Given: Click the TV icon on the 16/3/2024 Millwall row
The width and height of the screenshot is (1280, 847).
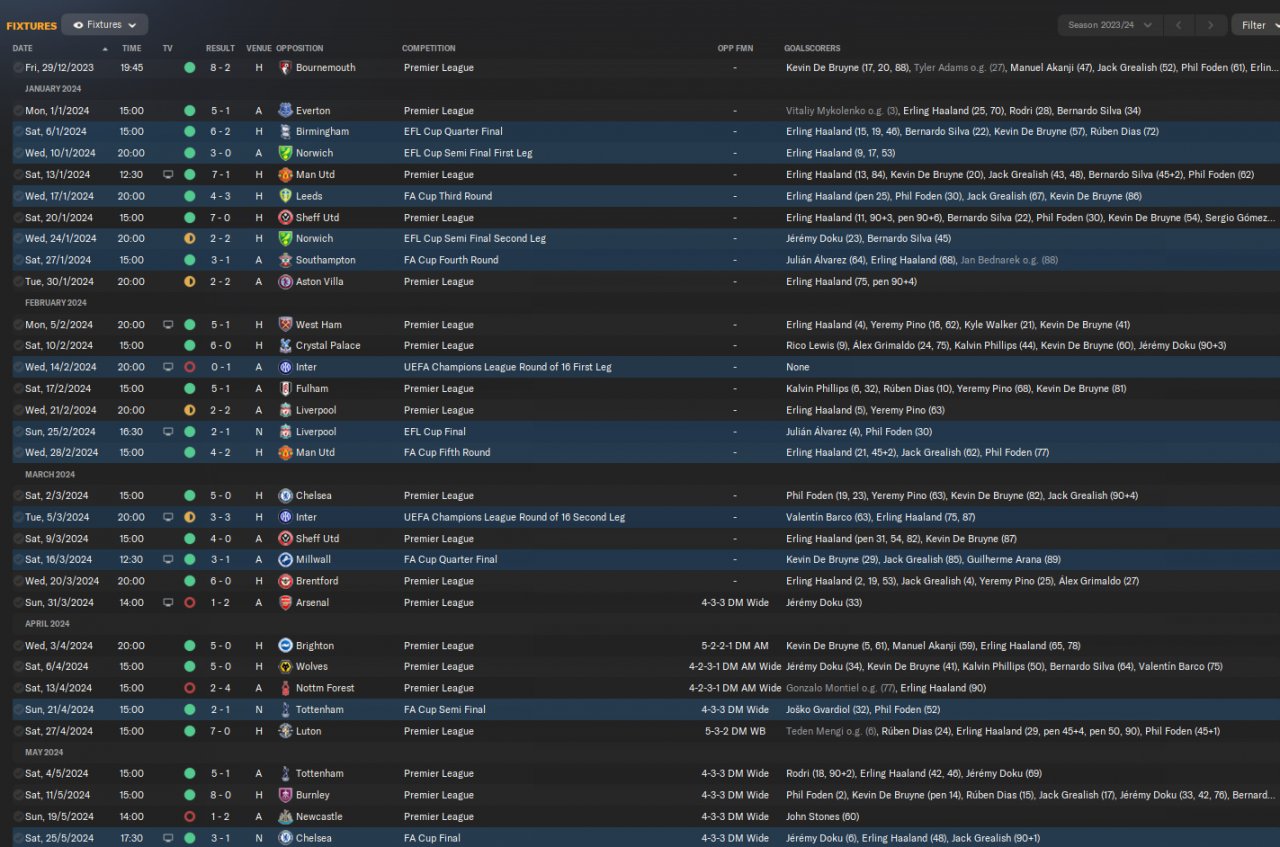Looking at the screenshot, I should click(x=168, y=560).
